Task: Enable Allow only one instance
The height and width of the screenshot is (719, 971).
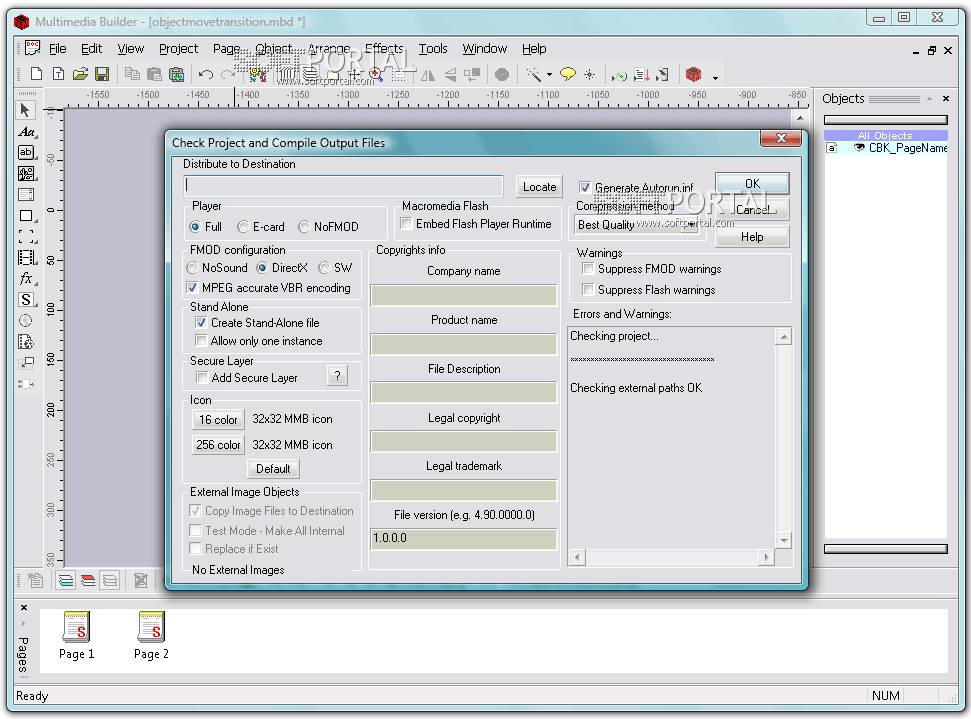Action: click(201, 340)
